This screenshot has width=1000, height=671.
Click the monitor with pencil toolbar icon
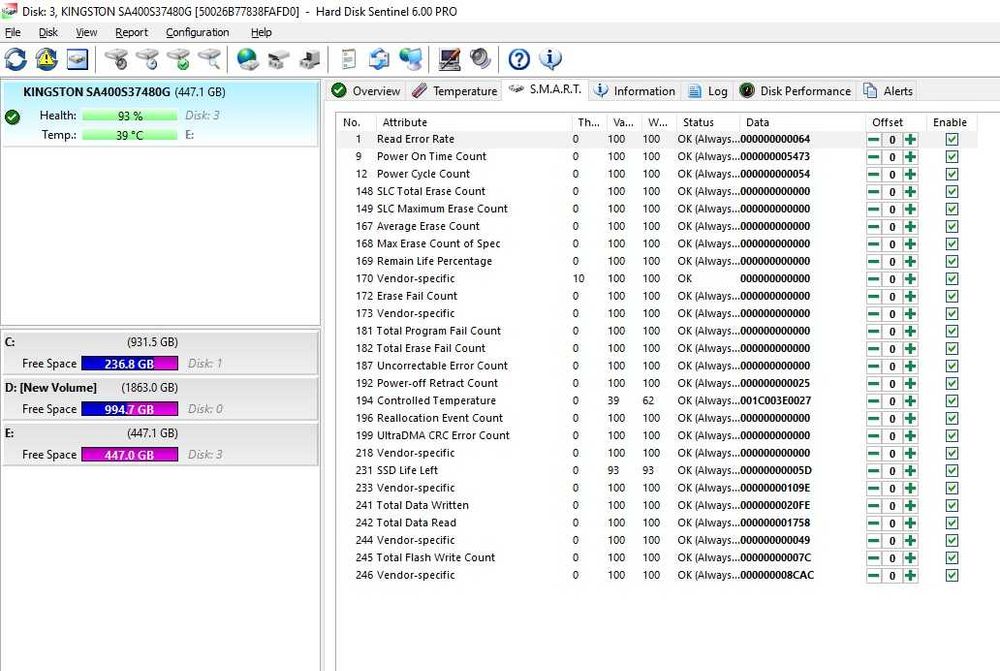tap(450, 59)
